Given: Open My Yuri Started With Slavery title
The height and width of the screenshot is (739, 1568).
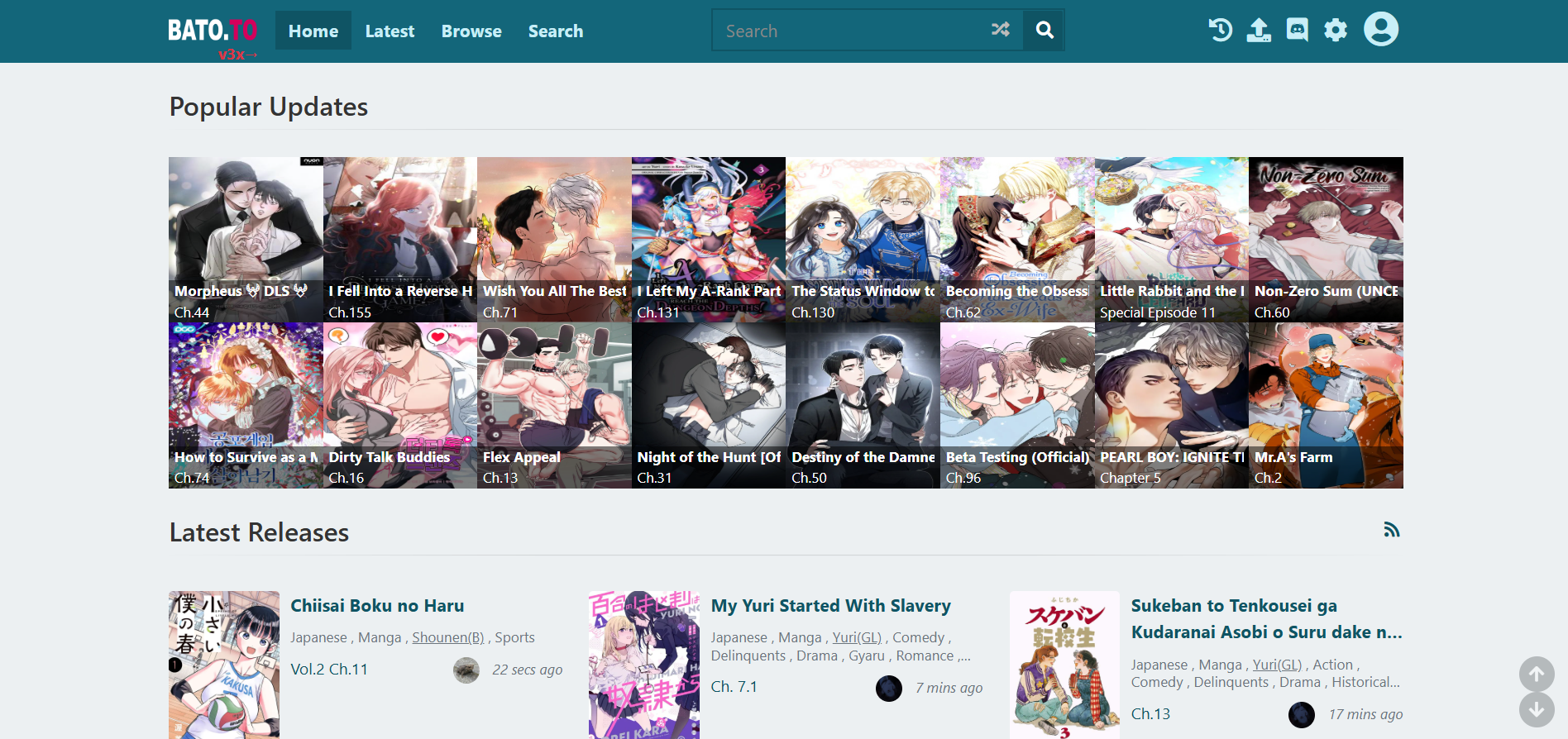Looking at the screenshot, I should pyautogui.click(x=831, y=605).
